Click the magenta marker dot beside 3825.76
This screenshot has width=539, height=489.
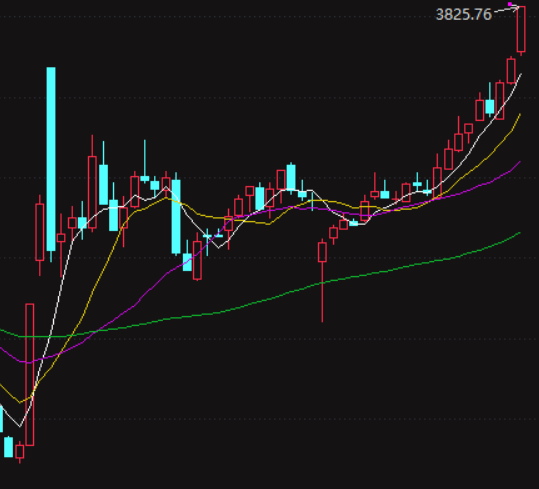[x=510, y=4]
